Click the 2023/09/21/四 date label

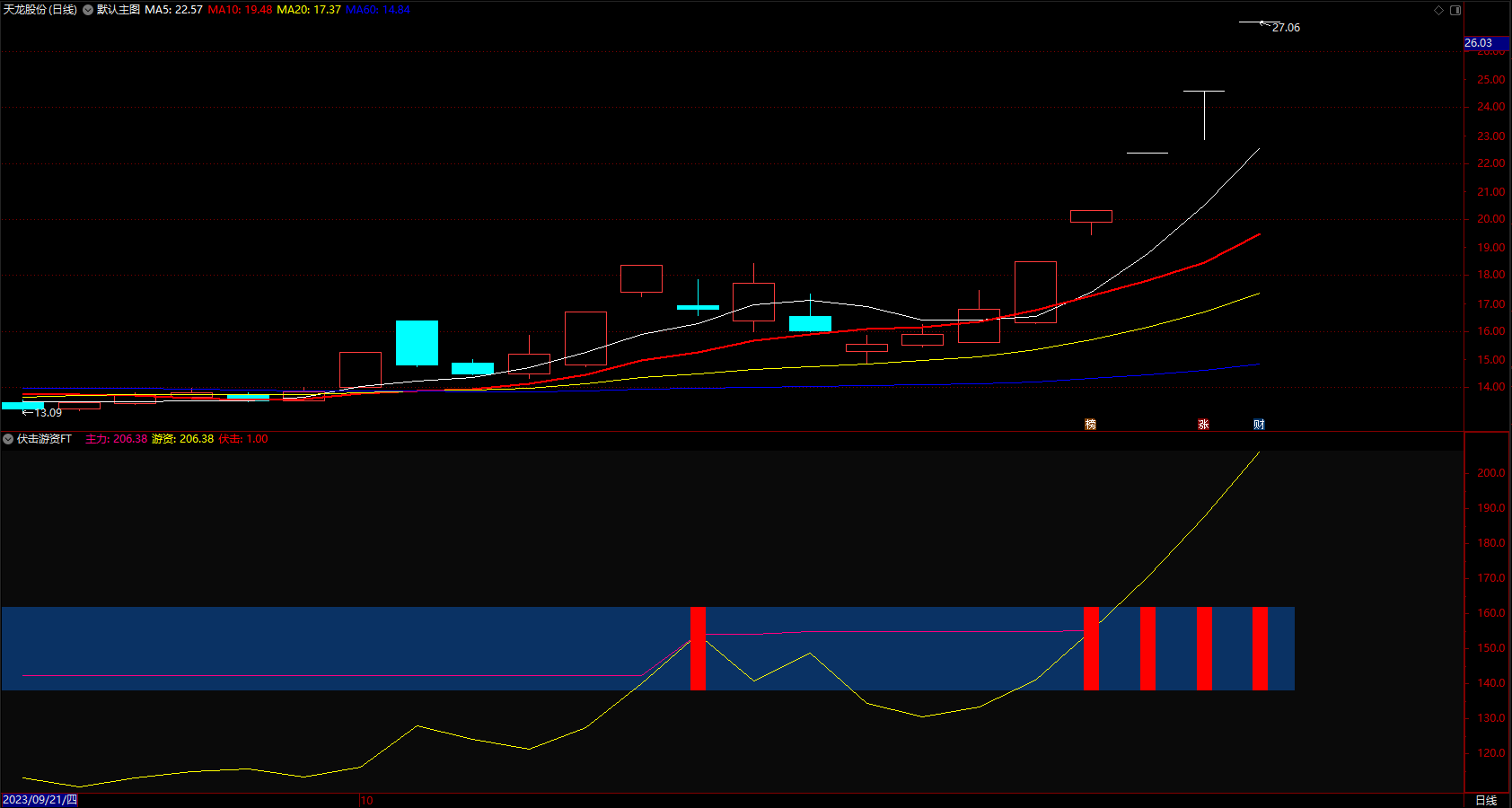(x=40, y=800)
